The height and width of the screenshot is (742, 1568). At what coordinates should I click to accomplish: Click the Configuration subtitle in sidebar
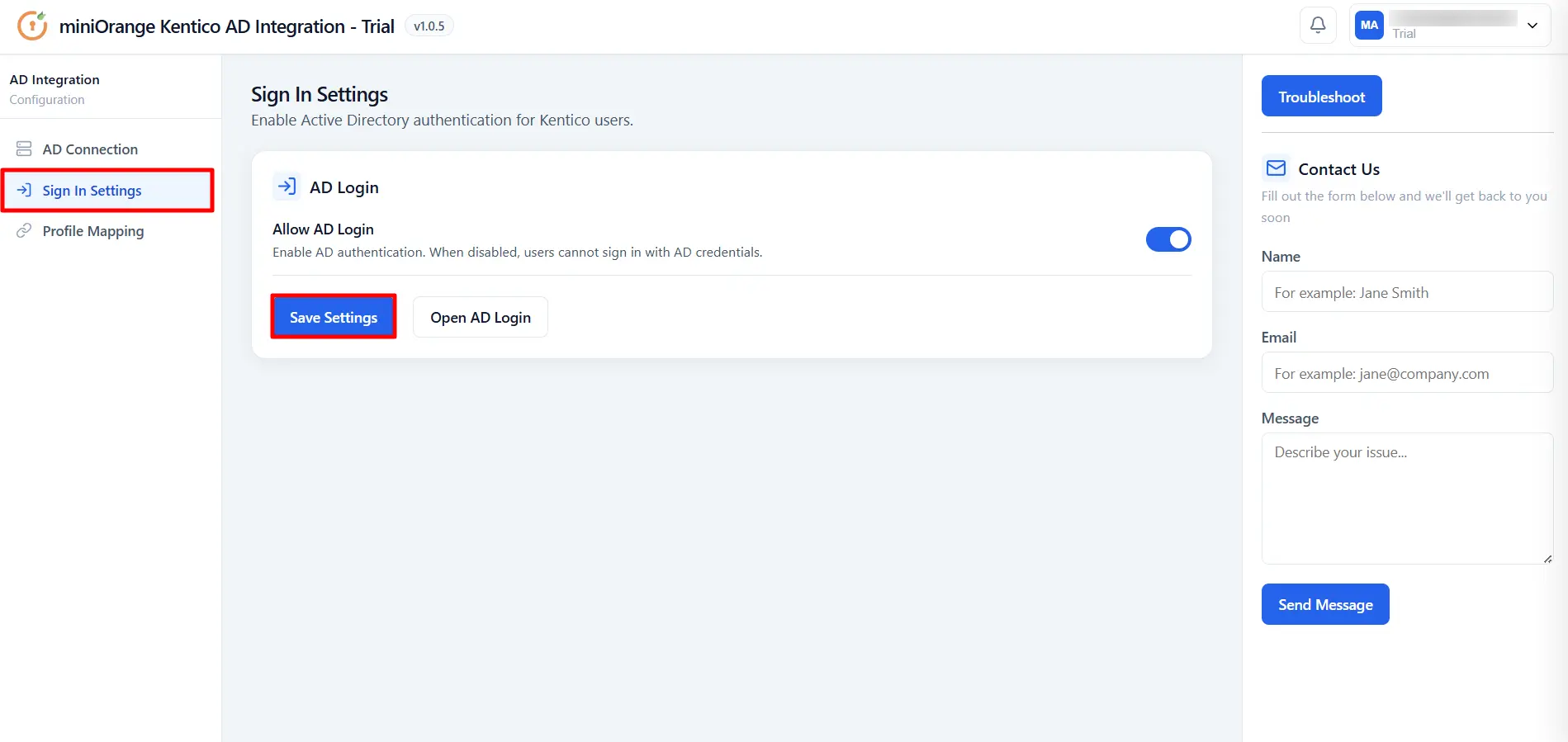[47, 100]
